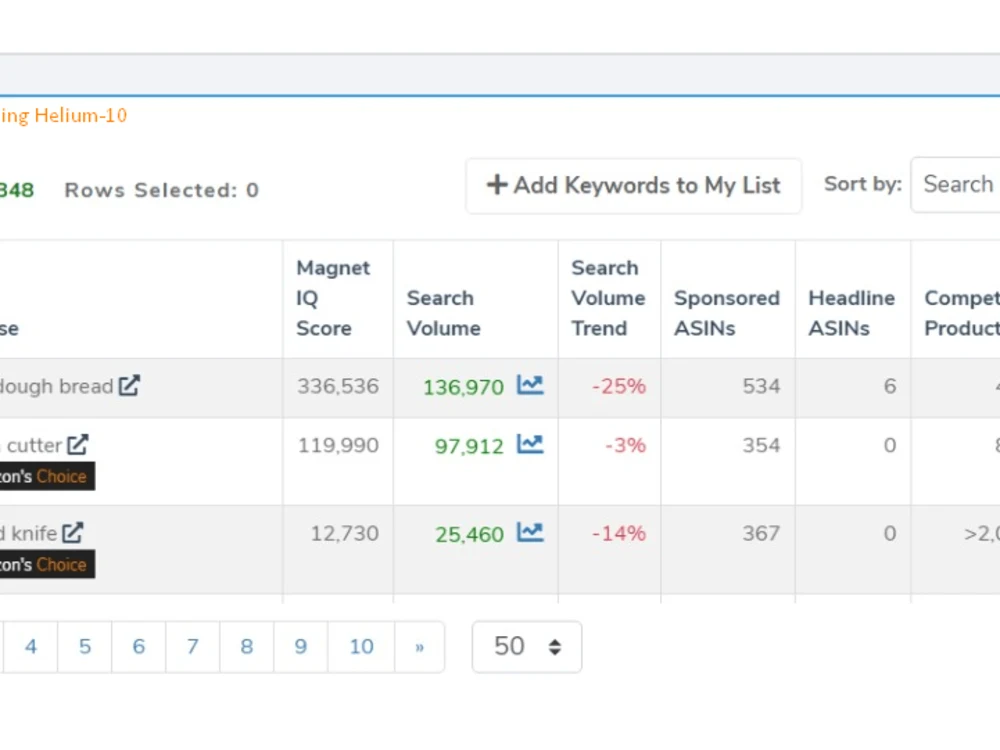Image resolution: width=1000 pixels, height=750 pixels.
Task: Sort by Headline ASINs column header
Action: [x=851, y=313]
